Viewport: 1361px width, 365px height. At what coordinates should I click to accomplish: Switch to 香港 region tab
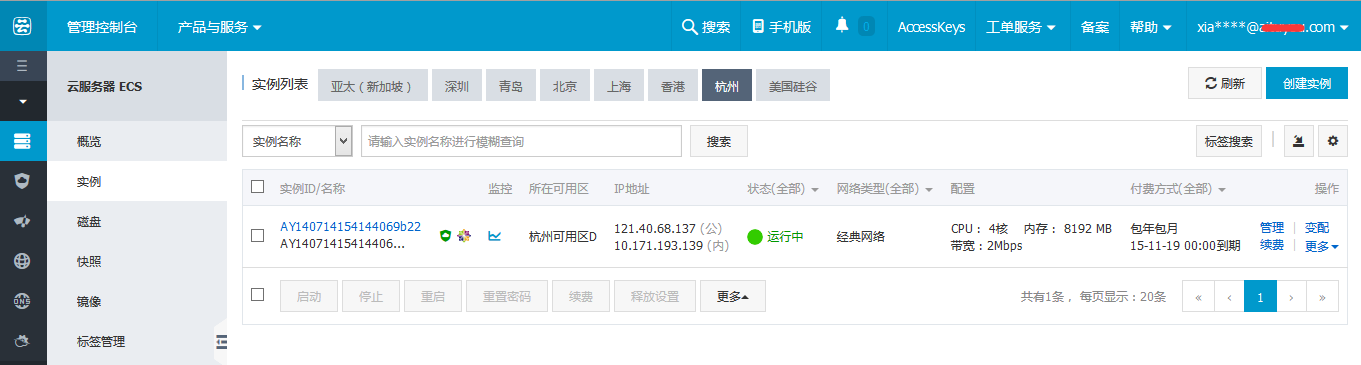coord(673,86)
